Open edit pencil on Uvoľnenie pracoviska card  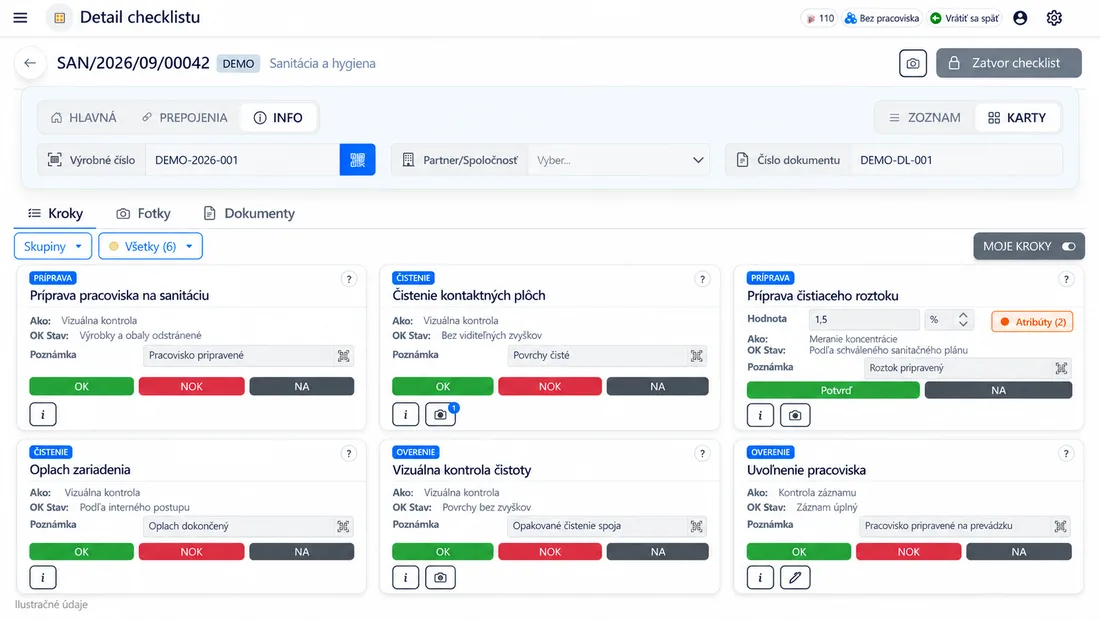tap(795, 578)
